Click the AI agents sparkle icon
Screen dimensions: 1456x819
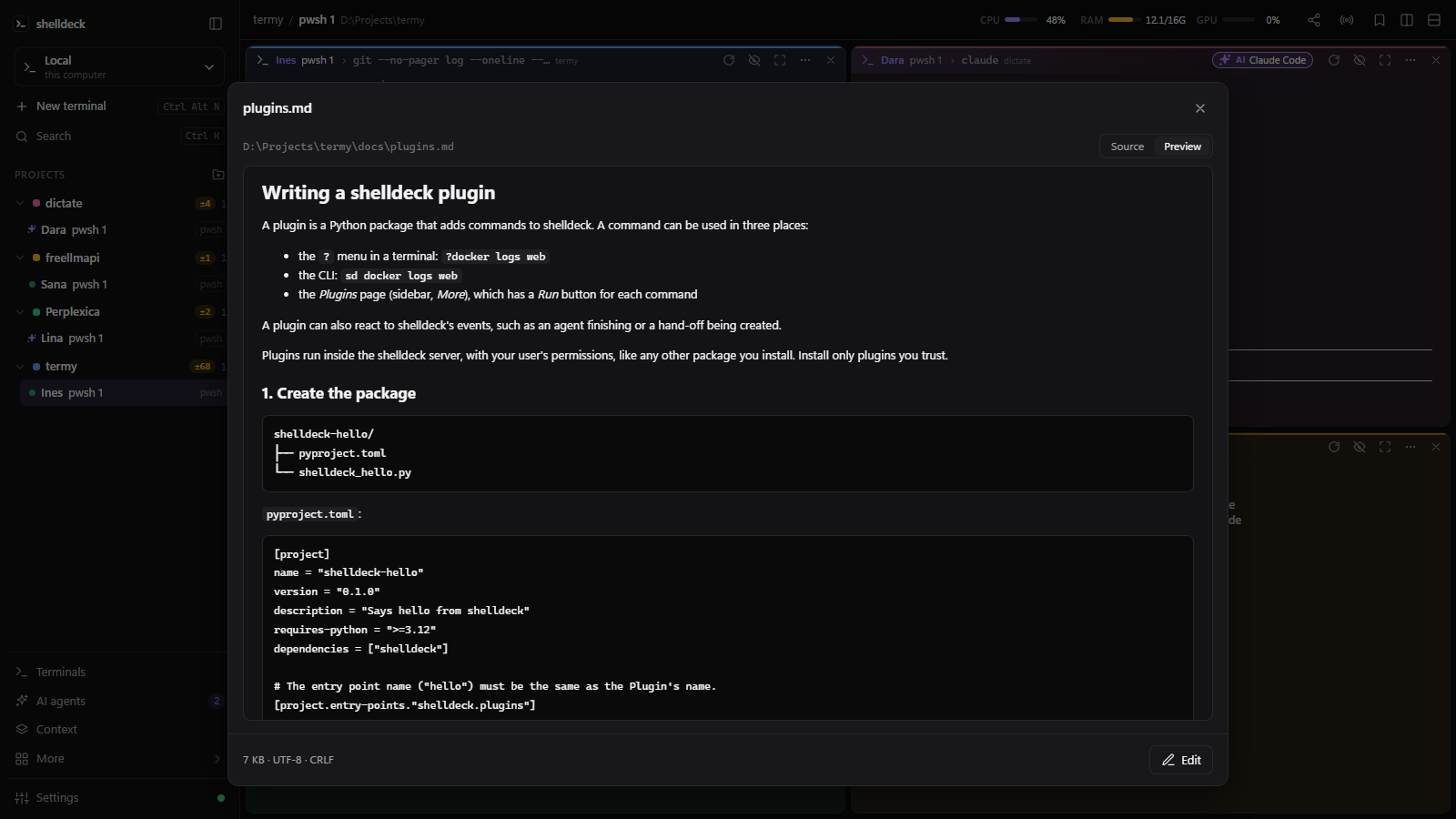tap(22, 701)
